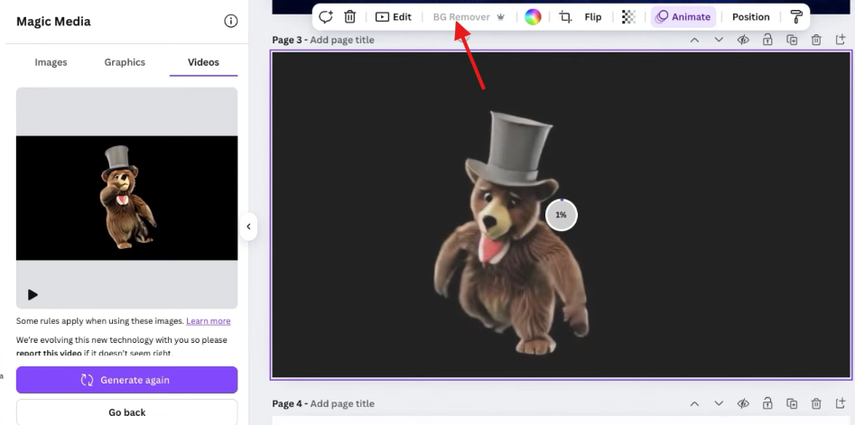Image resolution: width=855 pixels, height=425 pixels.
Task: Edit the Page 4 title field
Action: 342,404
